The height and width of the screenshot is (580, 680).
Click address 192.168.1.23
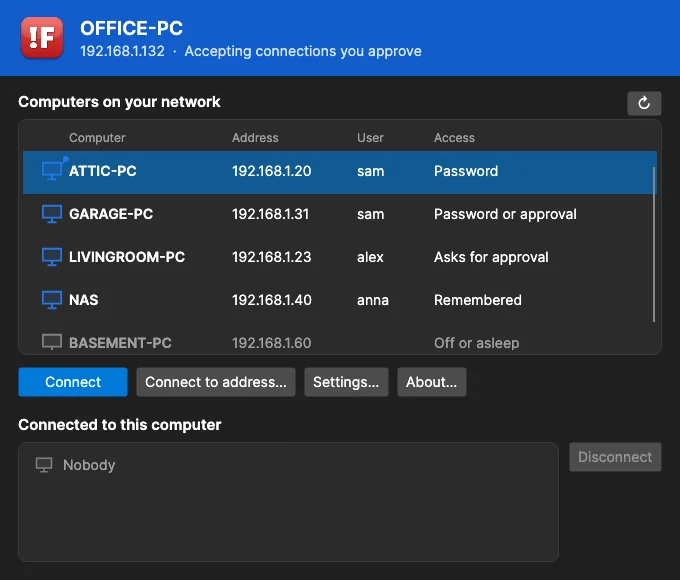pos(271,257)
